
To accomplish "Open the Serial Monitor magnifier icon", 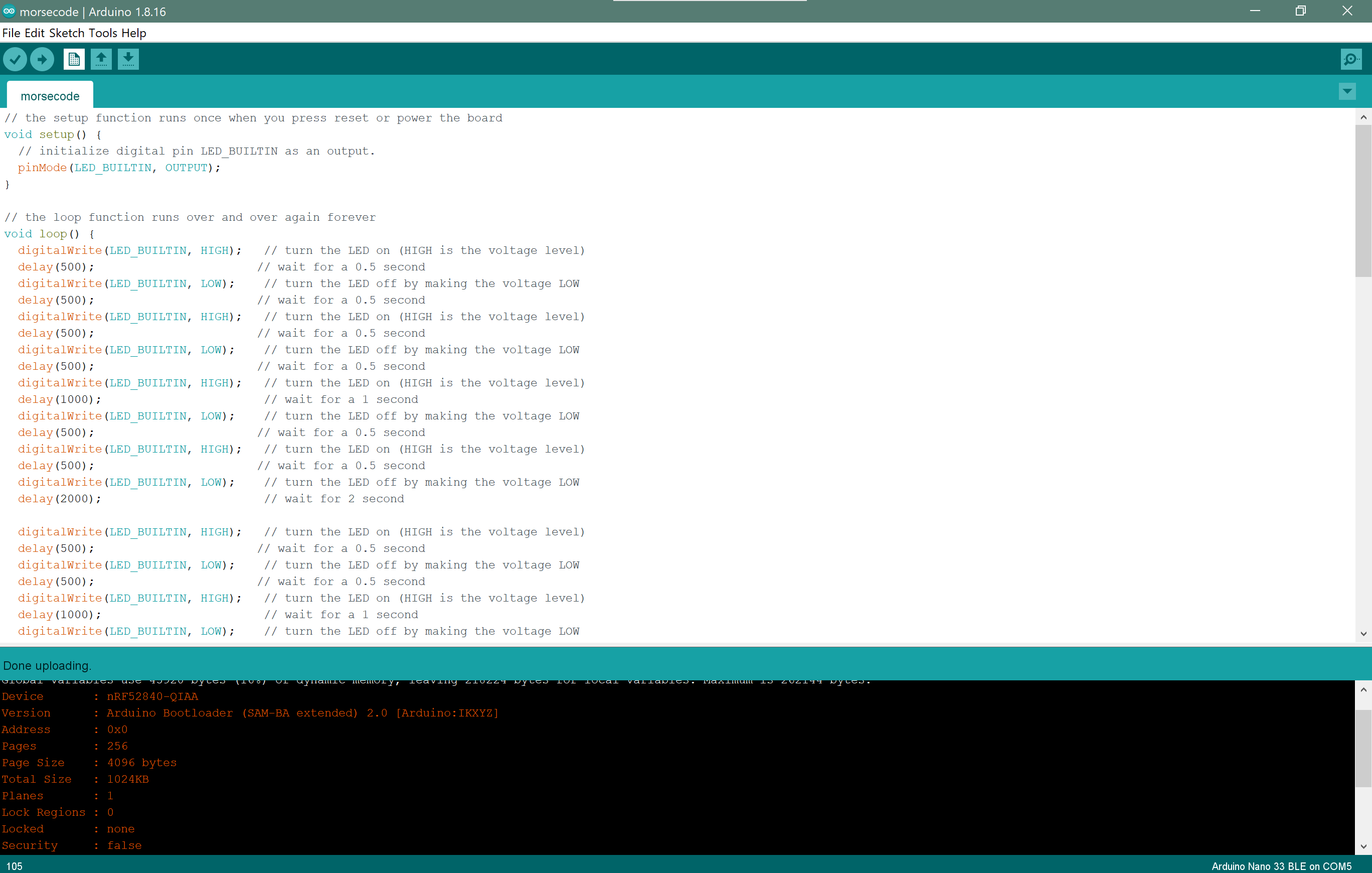I will coord(1351,59).
